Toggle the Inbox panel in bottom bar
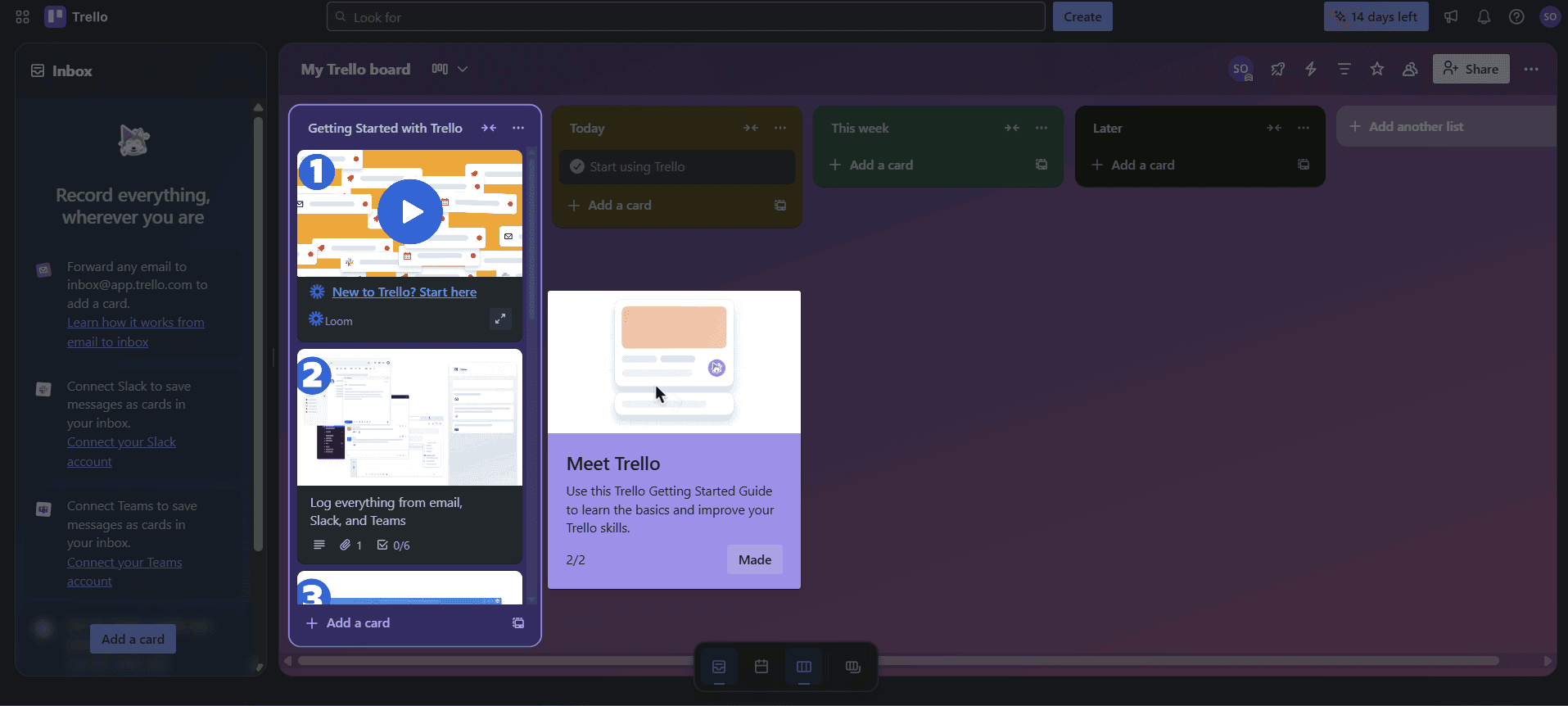 pyautogui.click(x=719, y=667)
